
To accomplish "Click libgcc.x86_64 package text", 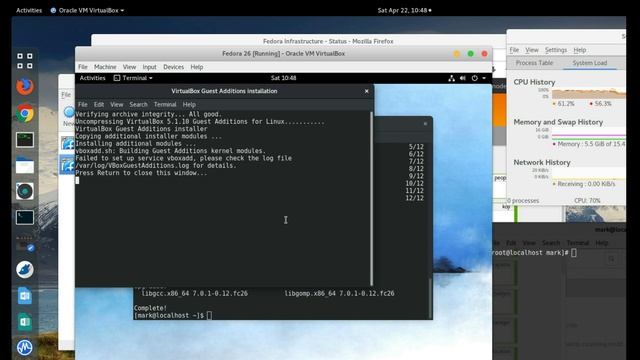I will (194, 293).
